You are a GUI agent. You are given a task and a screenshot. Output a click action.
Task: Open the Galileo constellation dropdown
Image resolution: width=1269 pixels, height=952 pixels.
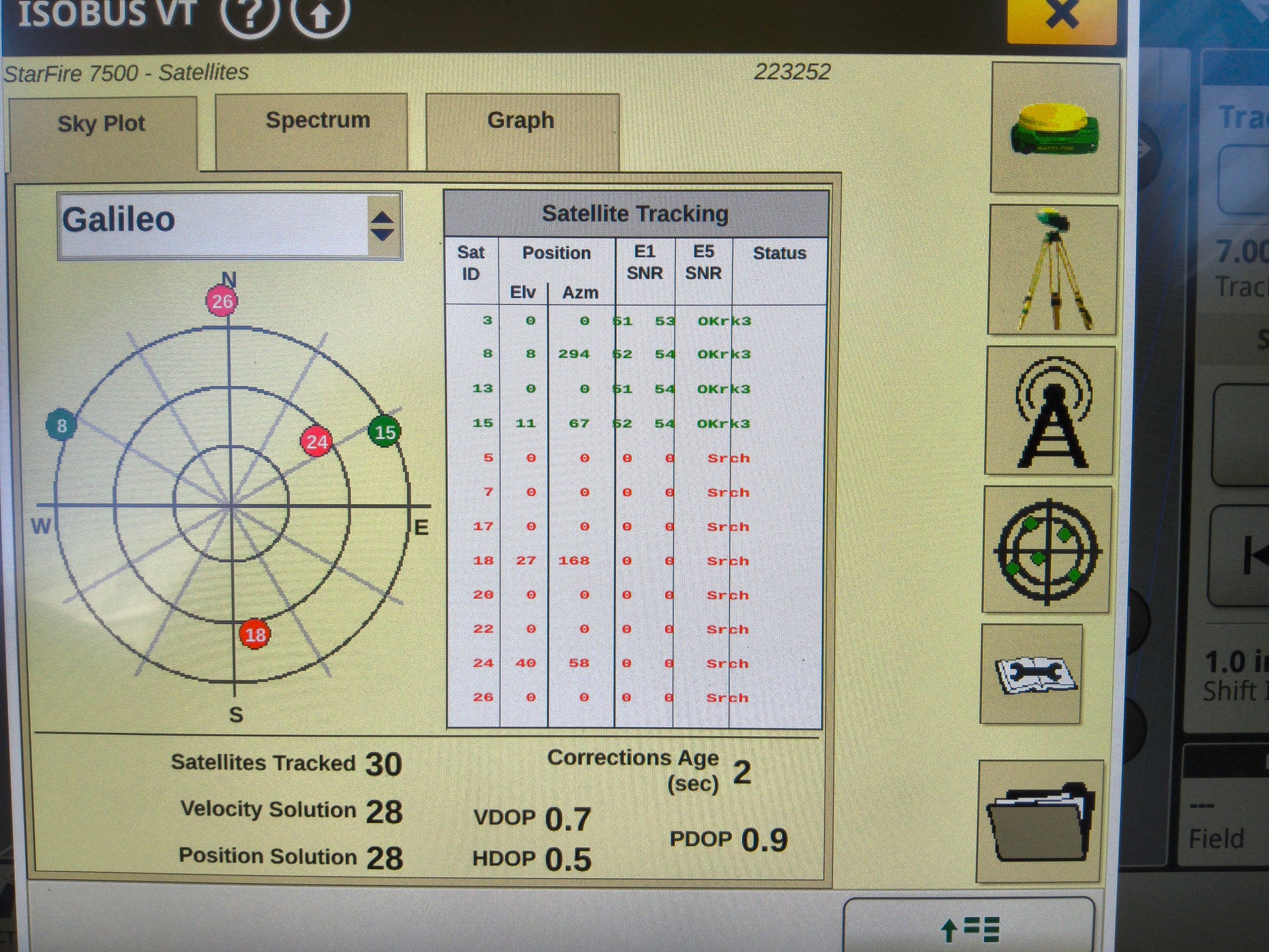(230, 226)
